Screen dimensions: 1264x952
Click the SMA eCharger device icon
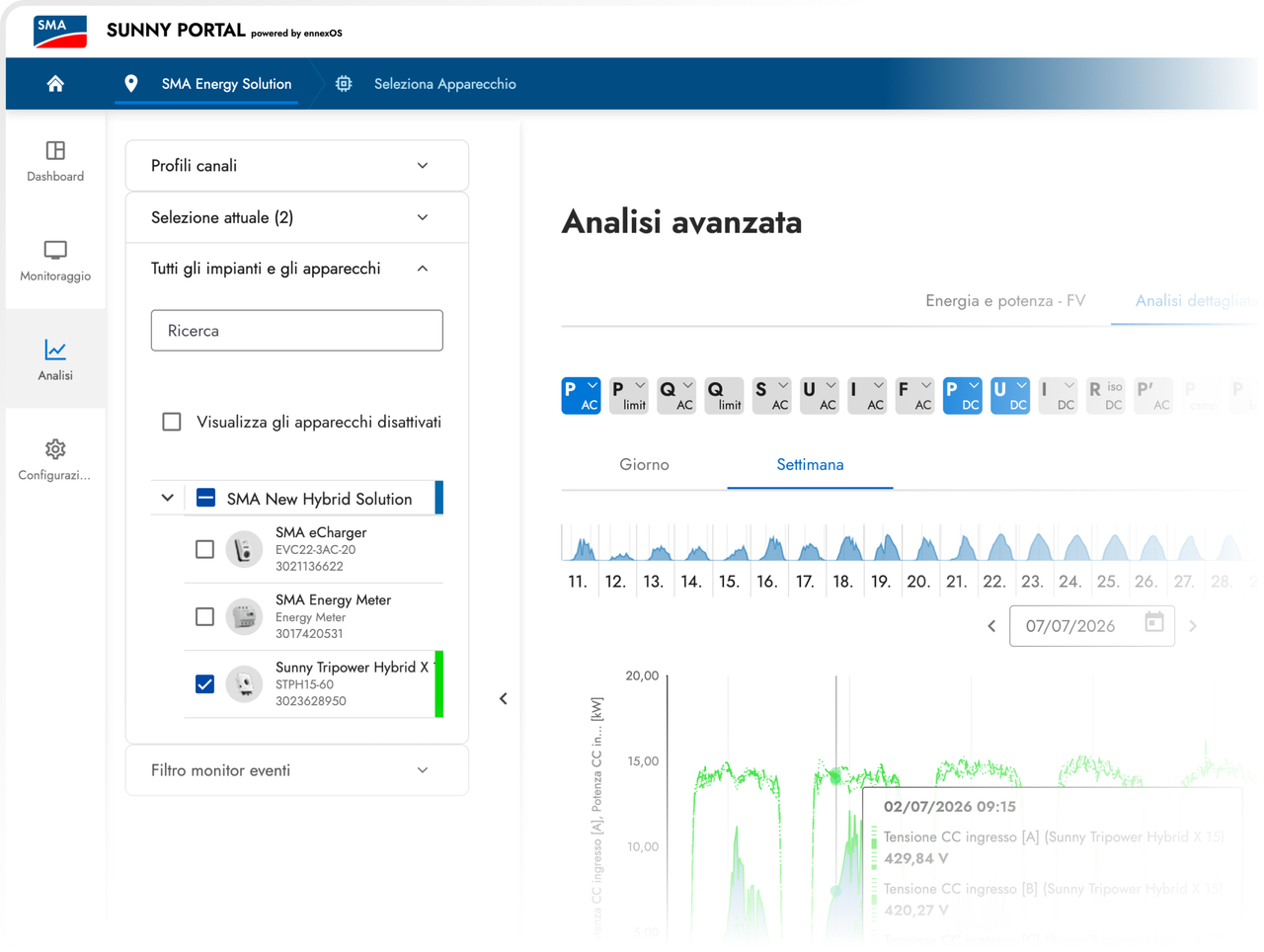pos(244,549)
